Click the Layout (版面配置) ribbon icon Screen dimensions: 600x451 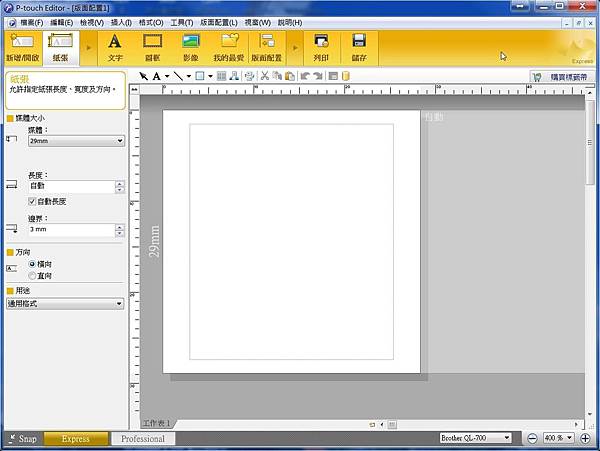tap(267, 48)
